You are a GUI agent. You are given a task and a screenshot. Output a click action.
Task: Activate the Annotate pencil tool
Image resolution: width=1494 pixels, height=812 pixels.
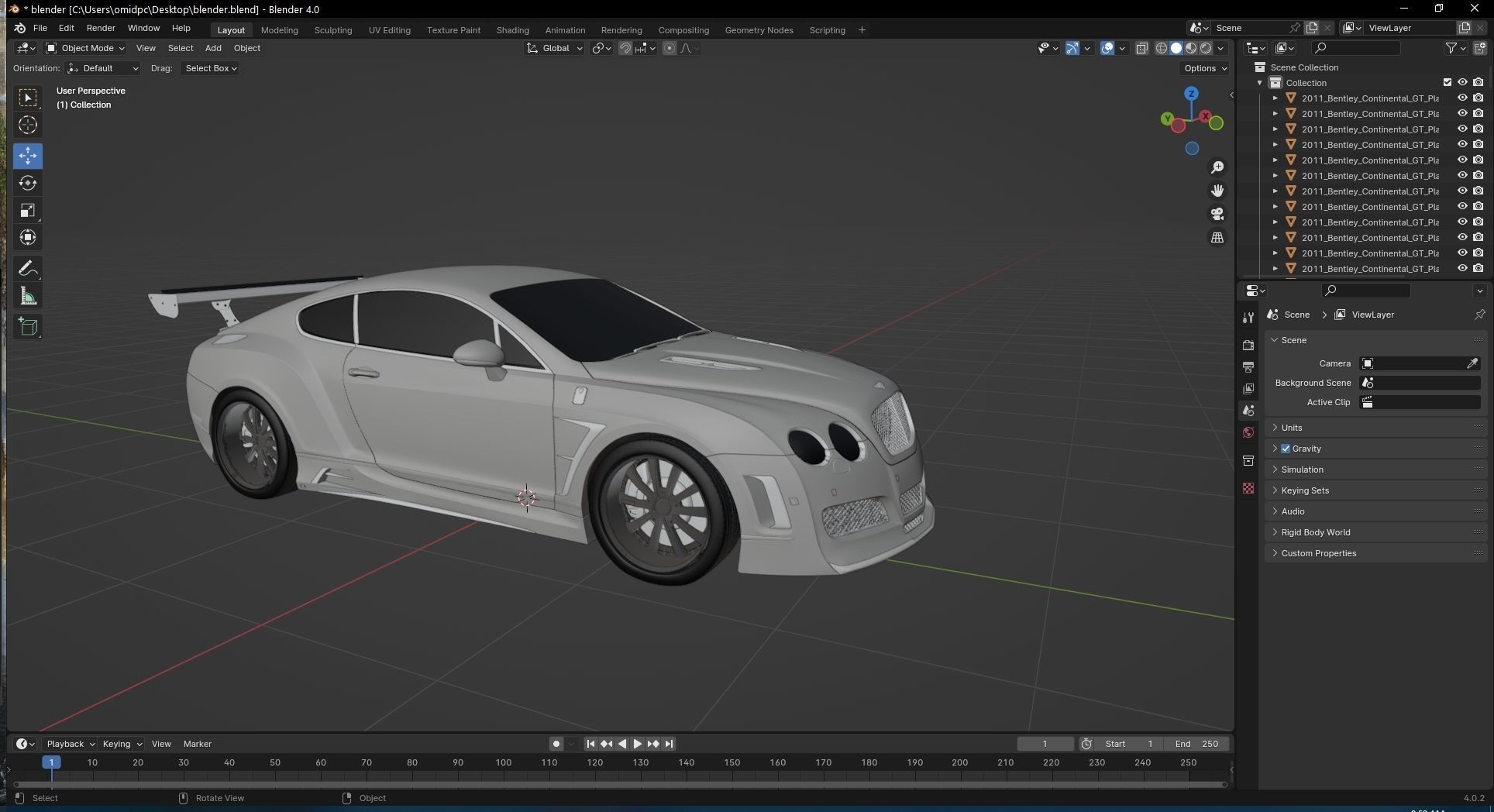pyautogui.click(x=28, y=268)
